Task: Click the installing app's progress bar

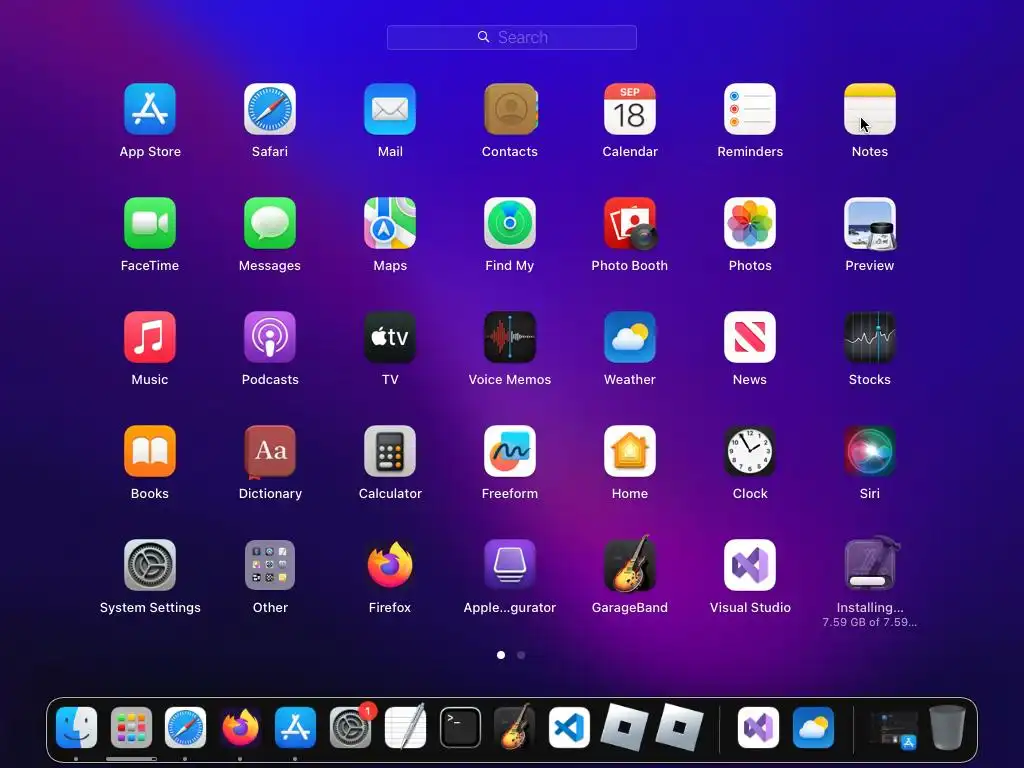Action: [x=868, y=581]
